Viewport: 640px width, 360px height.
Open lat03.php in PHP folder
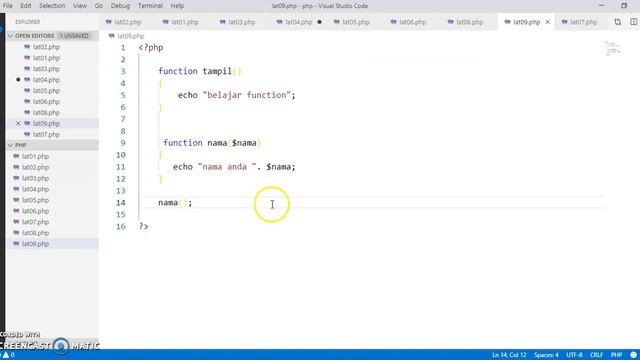pos(36,178)
